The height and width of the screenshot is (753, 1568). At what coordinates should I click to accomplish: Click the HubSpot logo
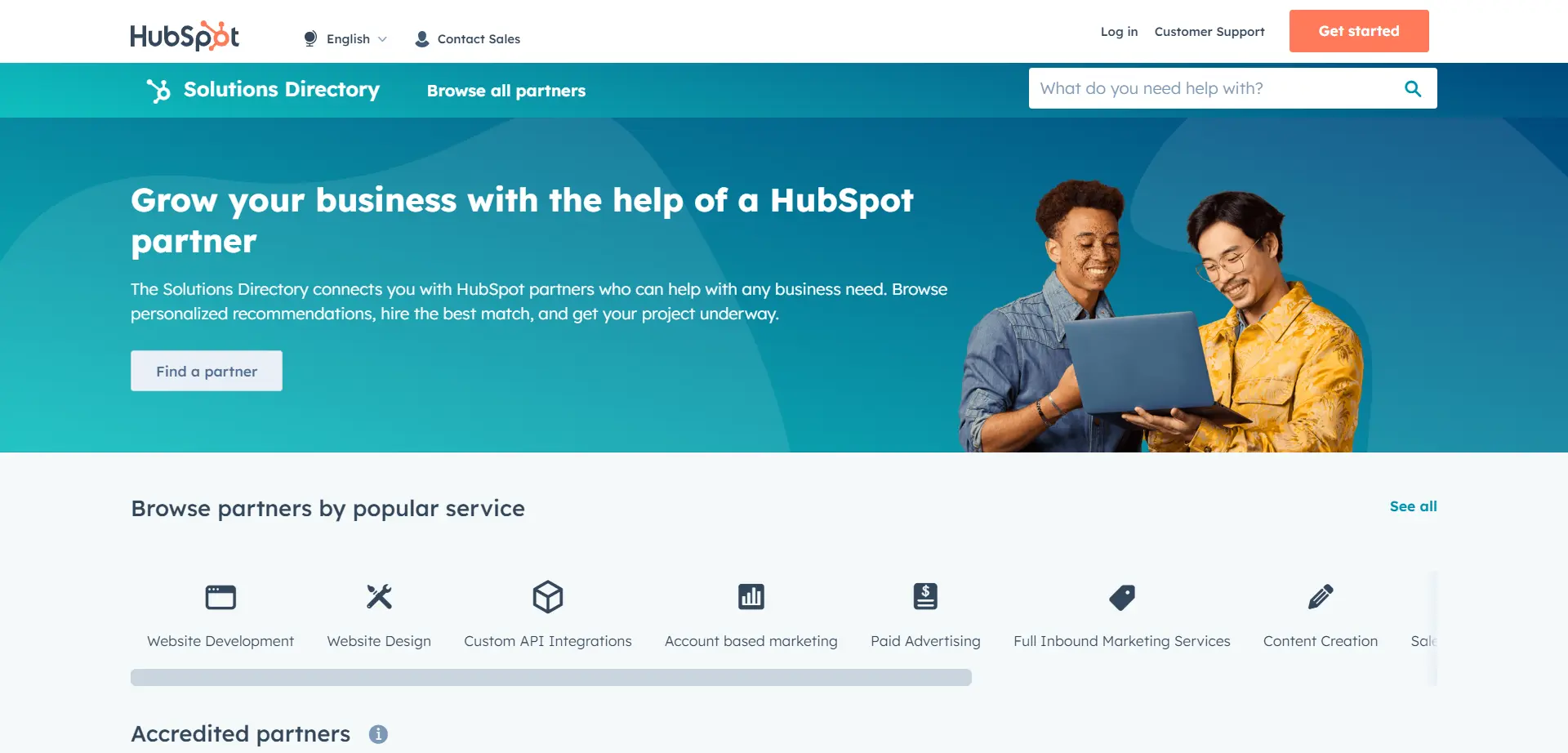[x=185, y=36]
